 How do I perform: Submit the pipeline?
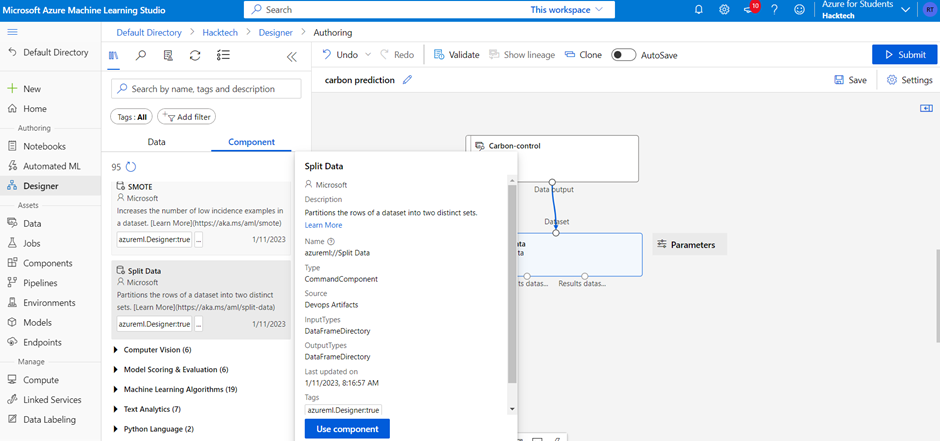click(x=905, y=55)
